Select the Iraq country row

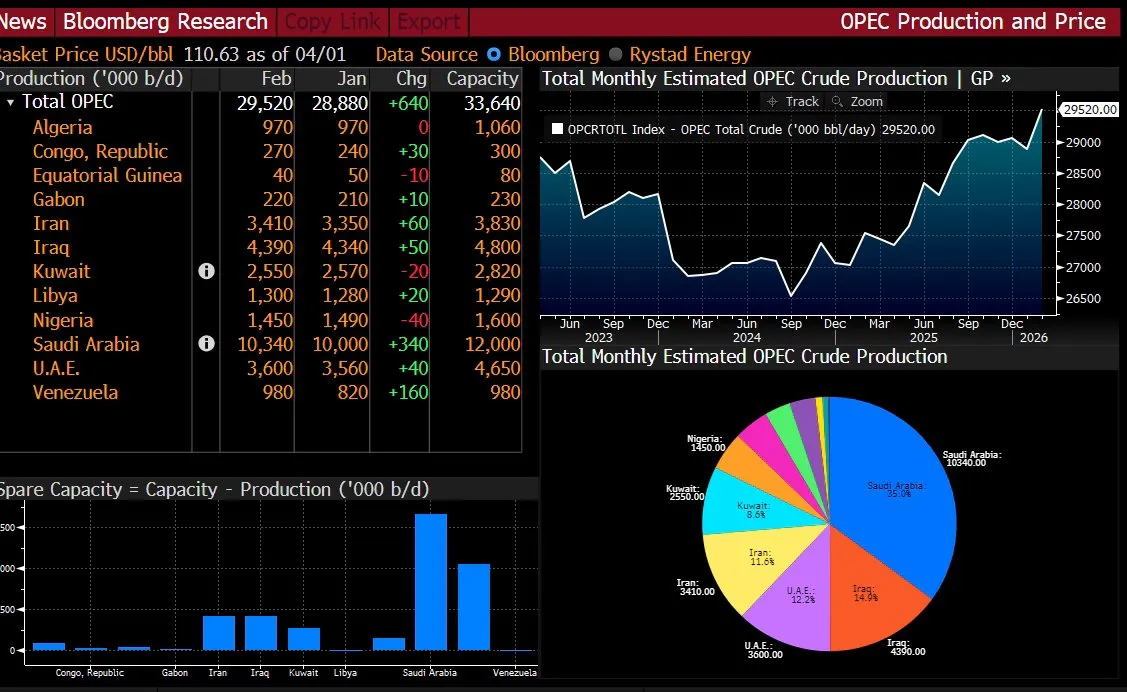click(x=50, y=247)
